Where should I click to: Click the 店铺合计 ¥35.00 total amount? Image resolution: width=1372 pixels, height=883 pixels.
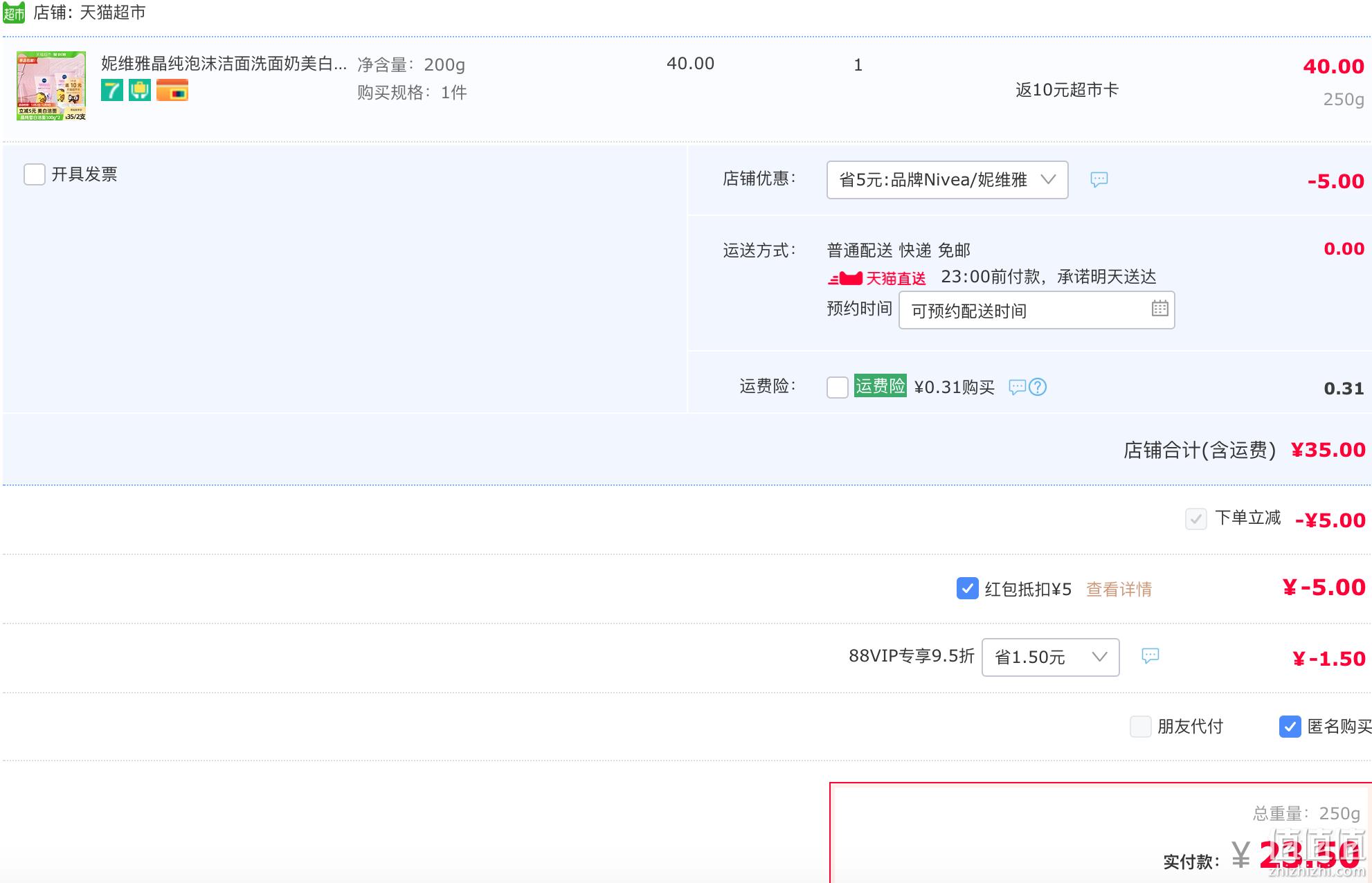point(1328,450)
